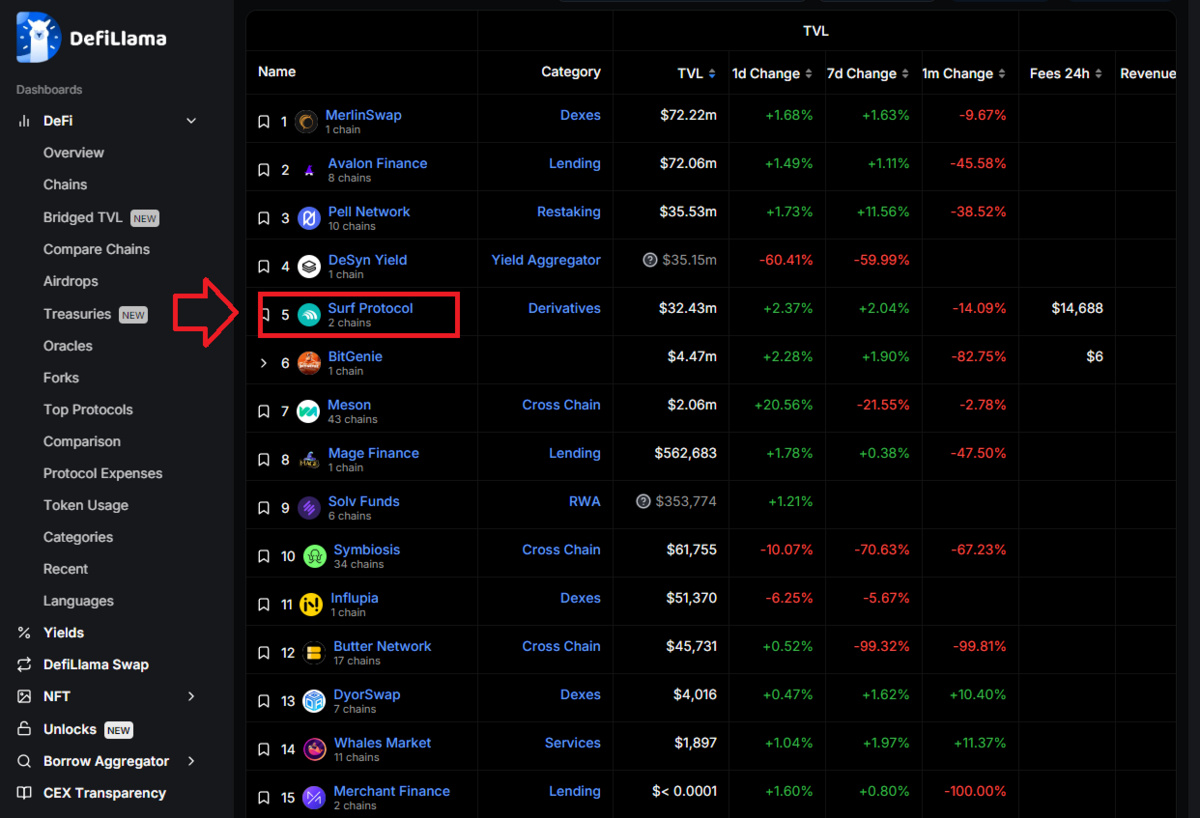The height and width of the screenshot is (818, 1200).
Task: Open the Restaking category link
Action: 569,212
